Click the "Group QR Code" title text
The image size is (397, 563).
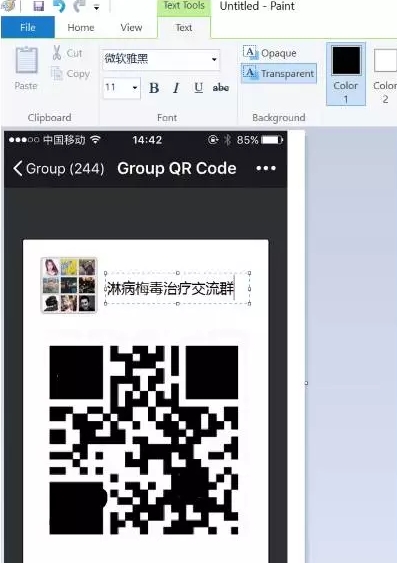pyautogui.click(x=177, y=168)
